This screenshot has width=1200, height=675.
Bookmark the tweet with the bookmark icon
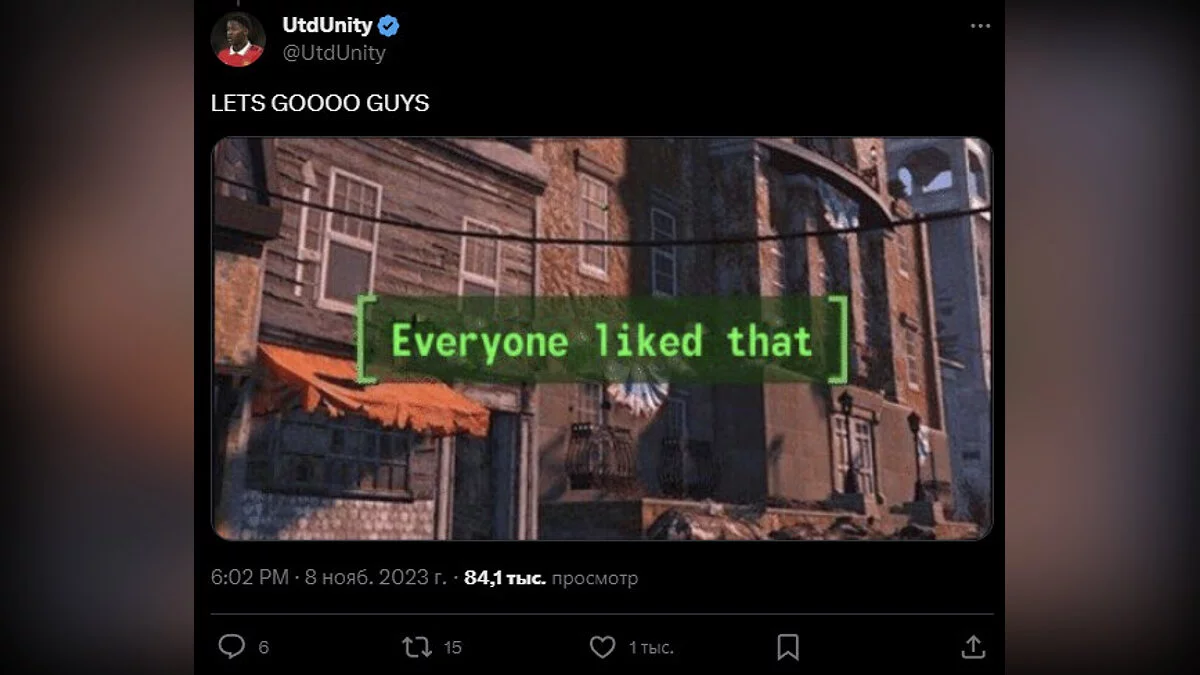pyautogui.click(x=788, y=647)
